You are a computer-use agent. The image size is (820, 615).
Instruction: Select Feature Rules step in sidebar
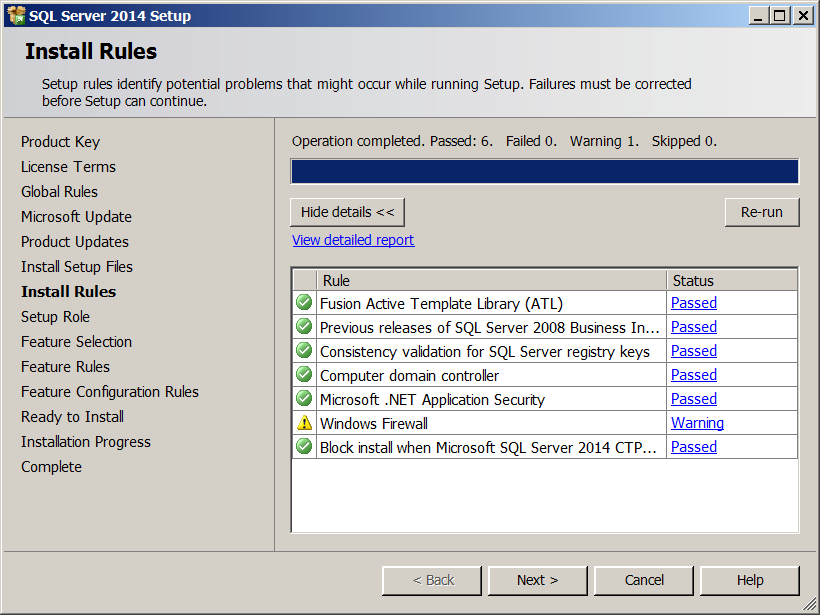coord(65,367)
